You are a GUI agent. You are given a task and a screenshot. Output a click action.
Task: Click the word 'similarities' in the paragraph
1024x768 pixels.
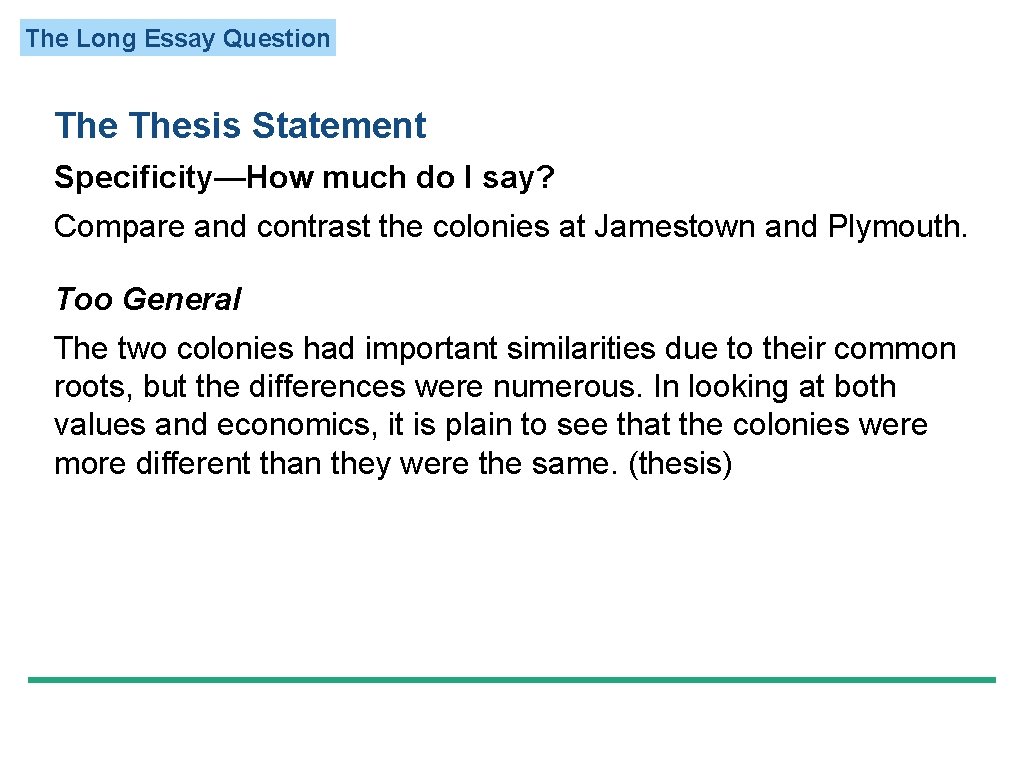581,348
